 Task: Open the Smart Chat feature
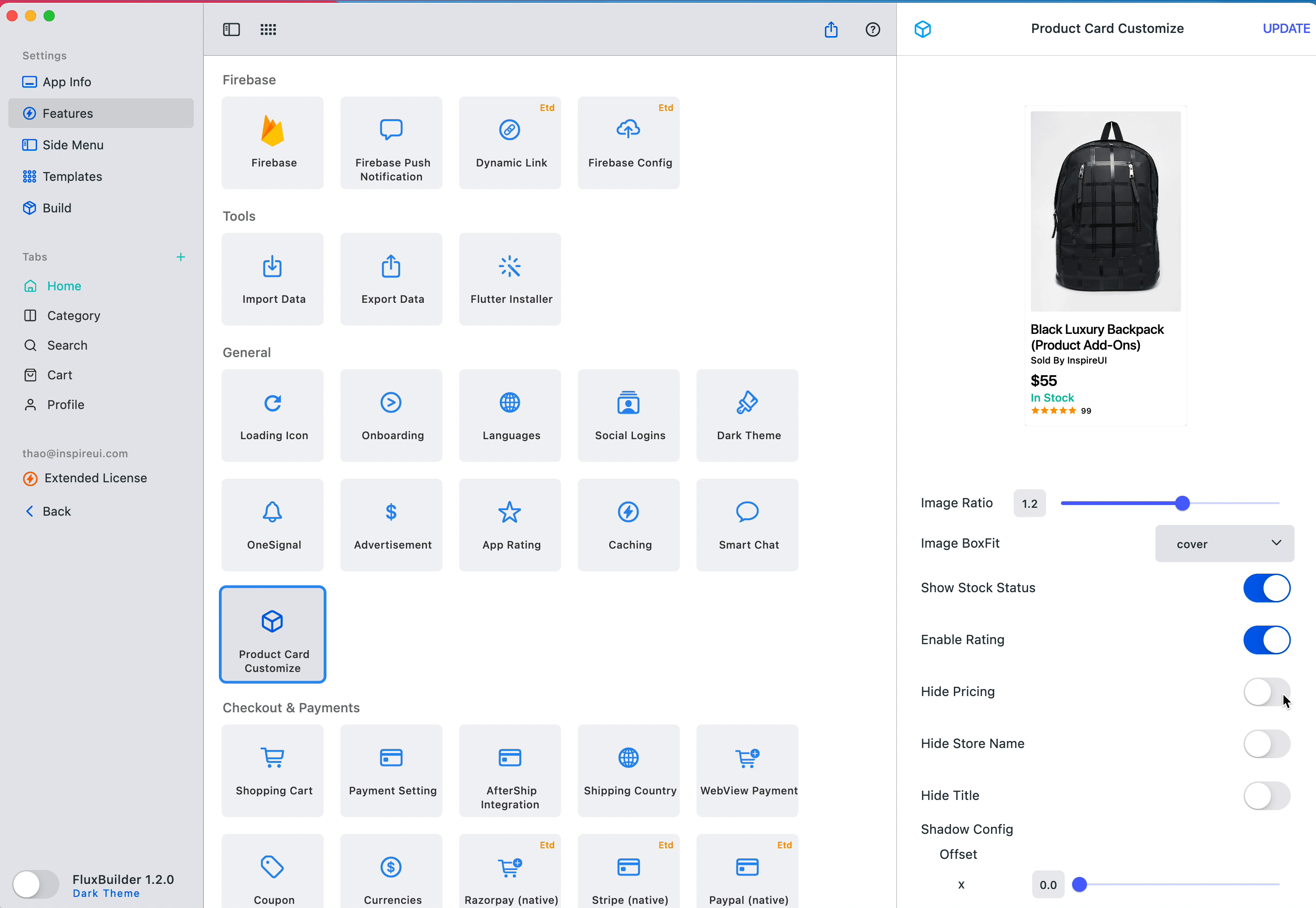click(747, 524)
